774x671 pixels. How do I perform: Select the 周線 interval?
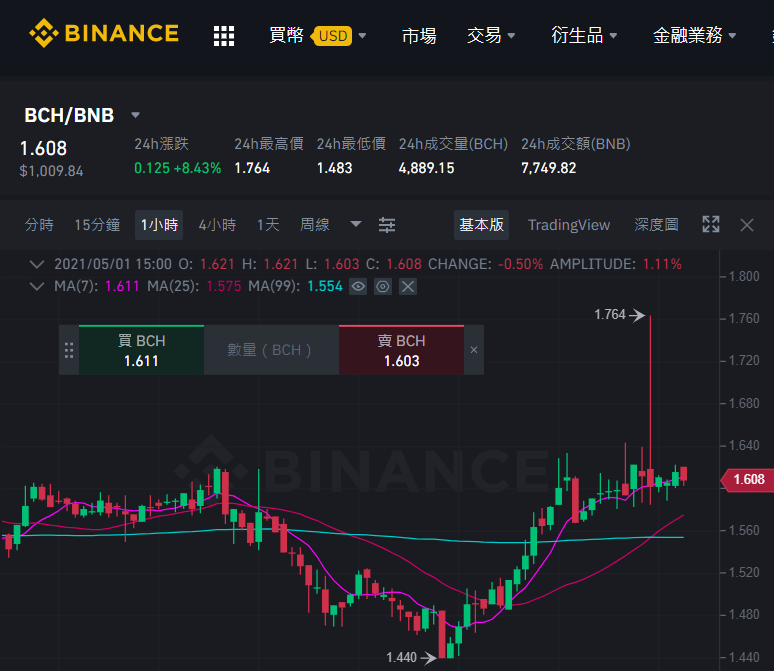(x=314, y=225)
